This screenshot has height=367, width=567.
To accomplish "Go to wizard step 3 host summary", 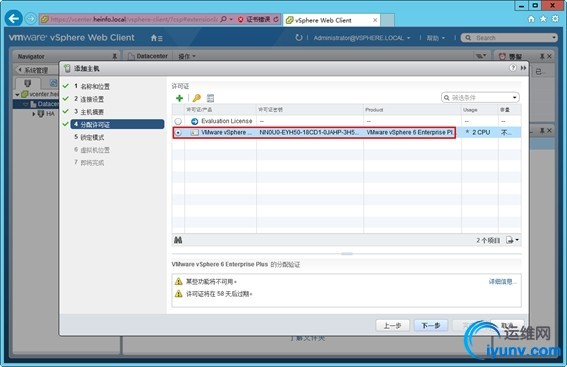I will [89, 112].
